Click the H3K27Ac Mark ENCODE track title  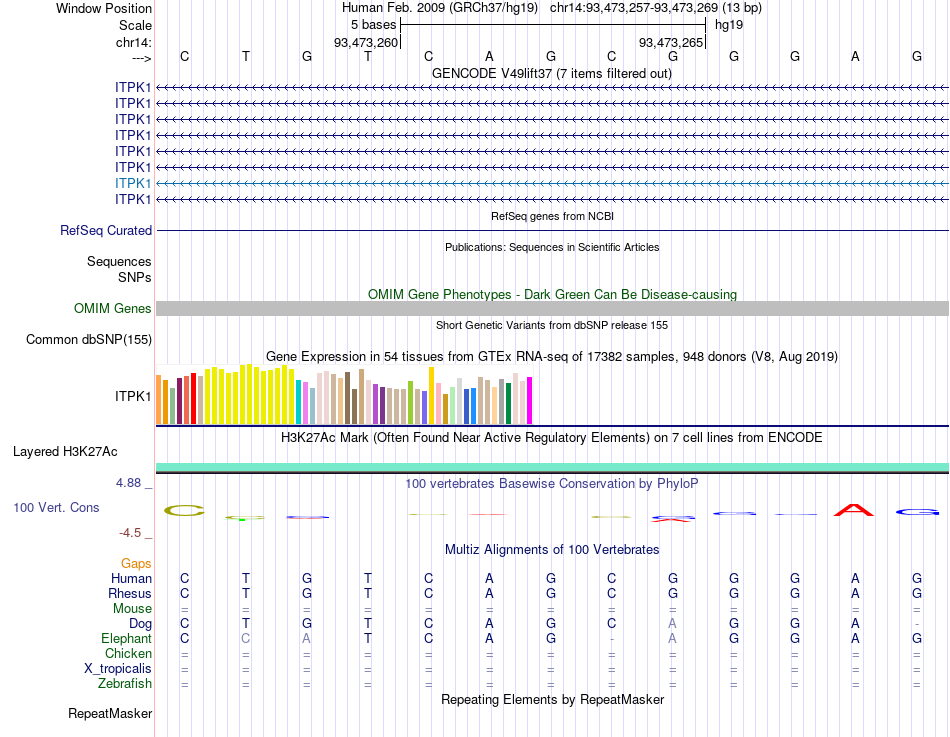click(552, 438)
